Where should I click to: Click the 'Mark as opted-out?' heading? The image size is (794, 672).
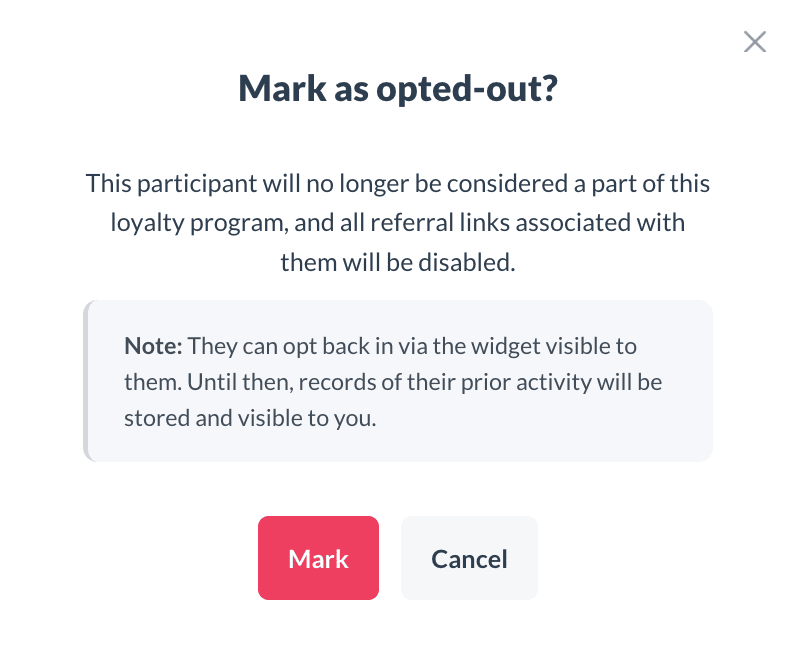(x=397, y=89)
